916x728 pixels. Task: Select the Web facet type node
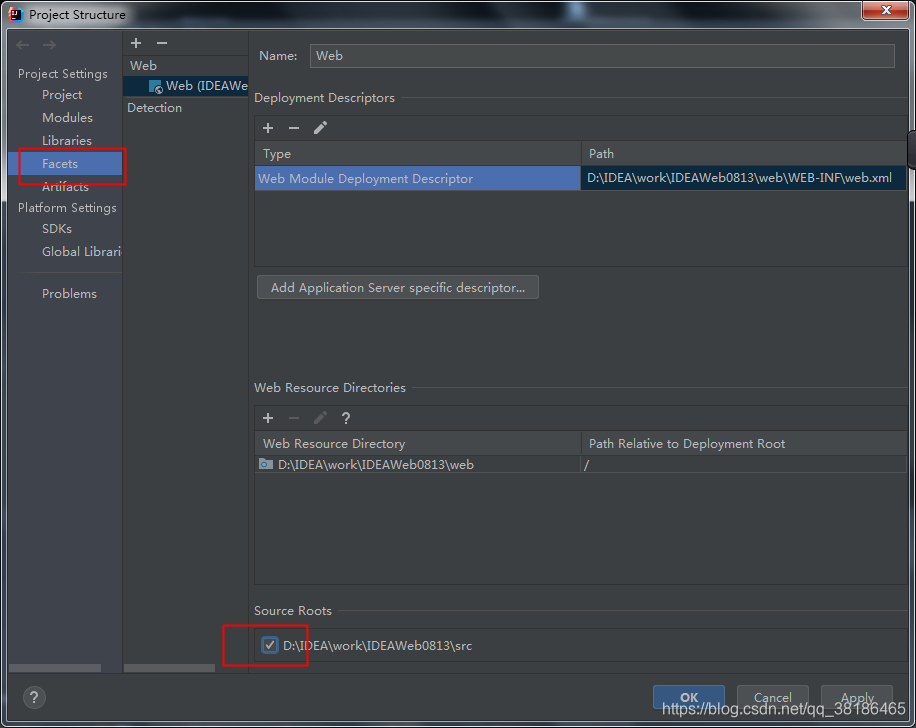click(x=143, y=65)
